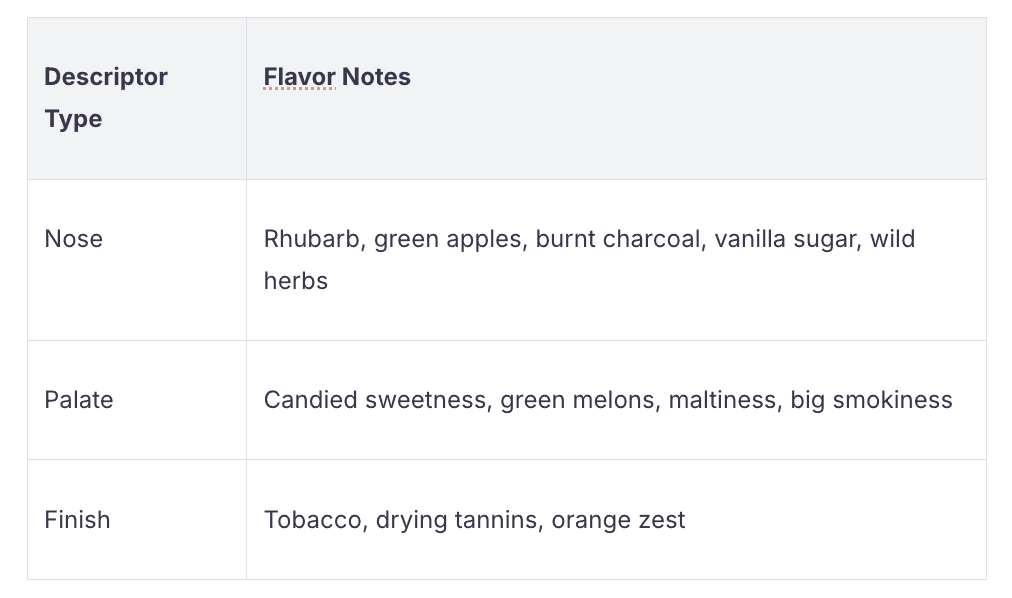This screenshot has height=598, width=1012.
Task: Click the word Type in header
Action: point(74,119)
